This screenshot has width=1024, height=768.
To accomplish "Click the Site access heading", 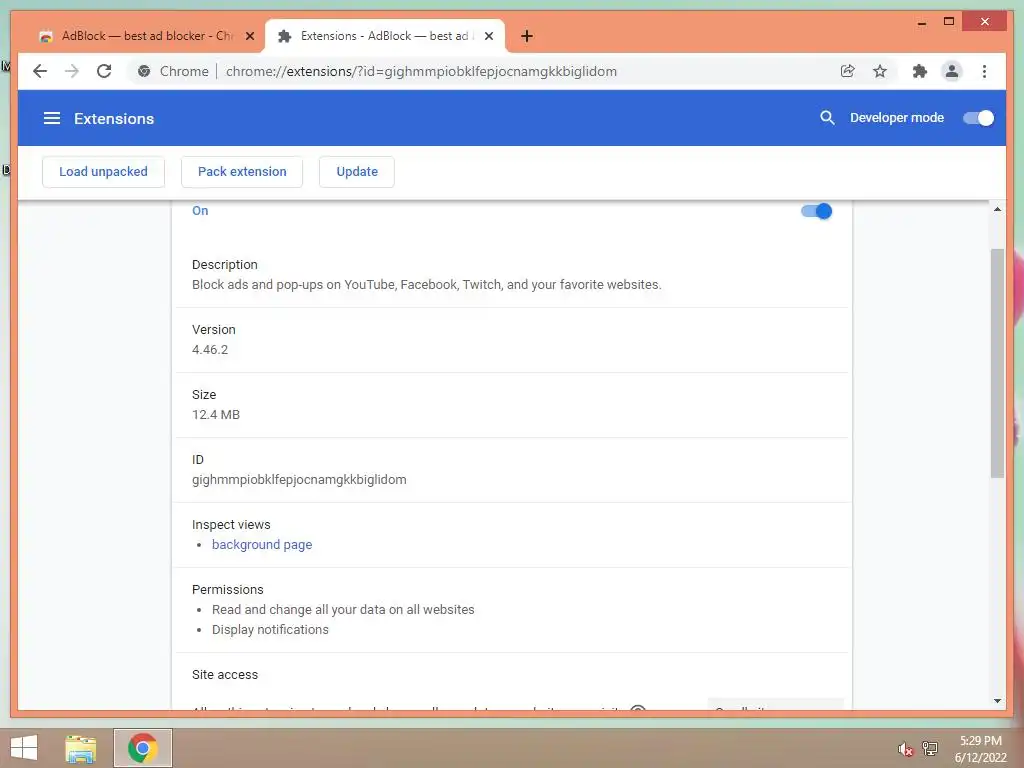I will pos(225,675).
